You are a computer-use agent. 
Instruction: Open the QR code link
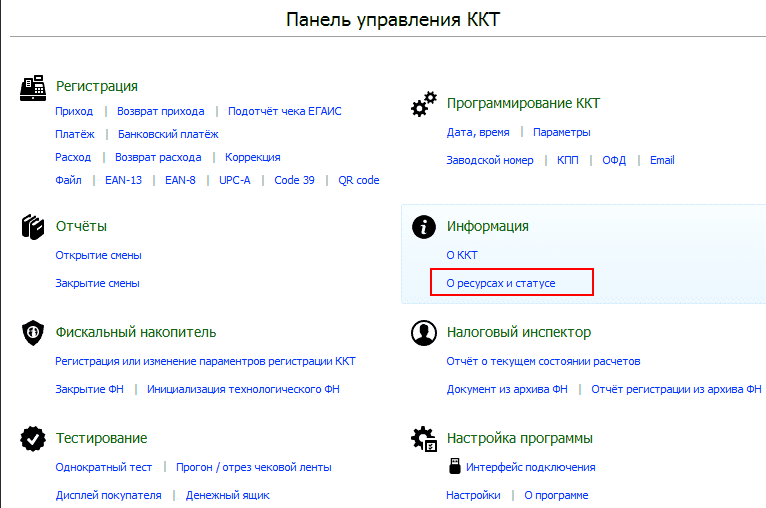pyautogui.click(x=359, y=180)
